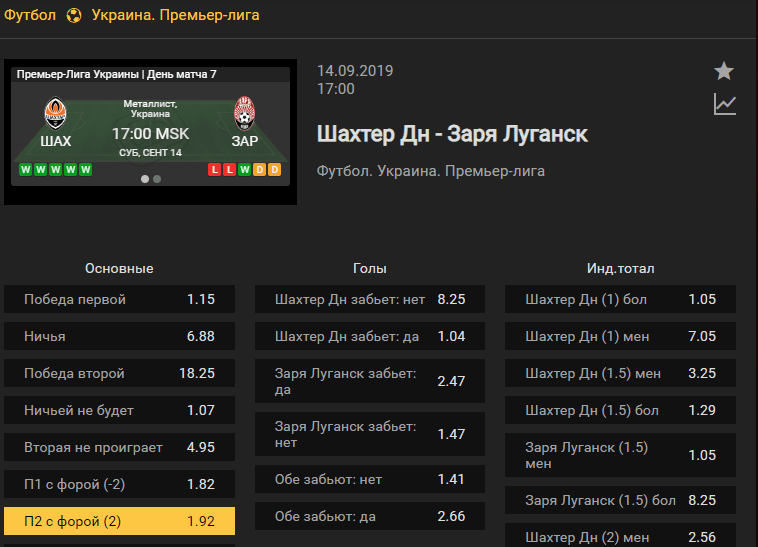Viewport: 758px width, 547px height.
Task: Click ЗАР team abbreviation in widget
Action: 245,141
